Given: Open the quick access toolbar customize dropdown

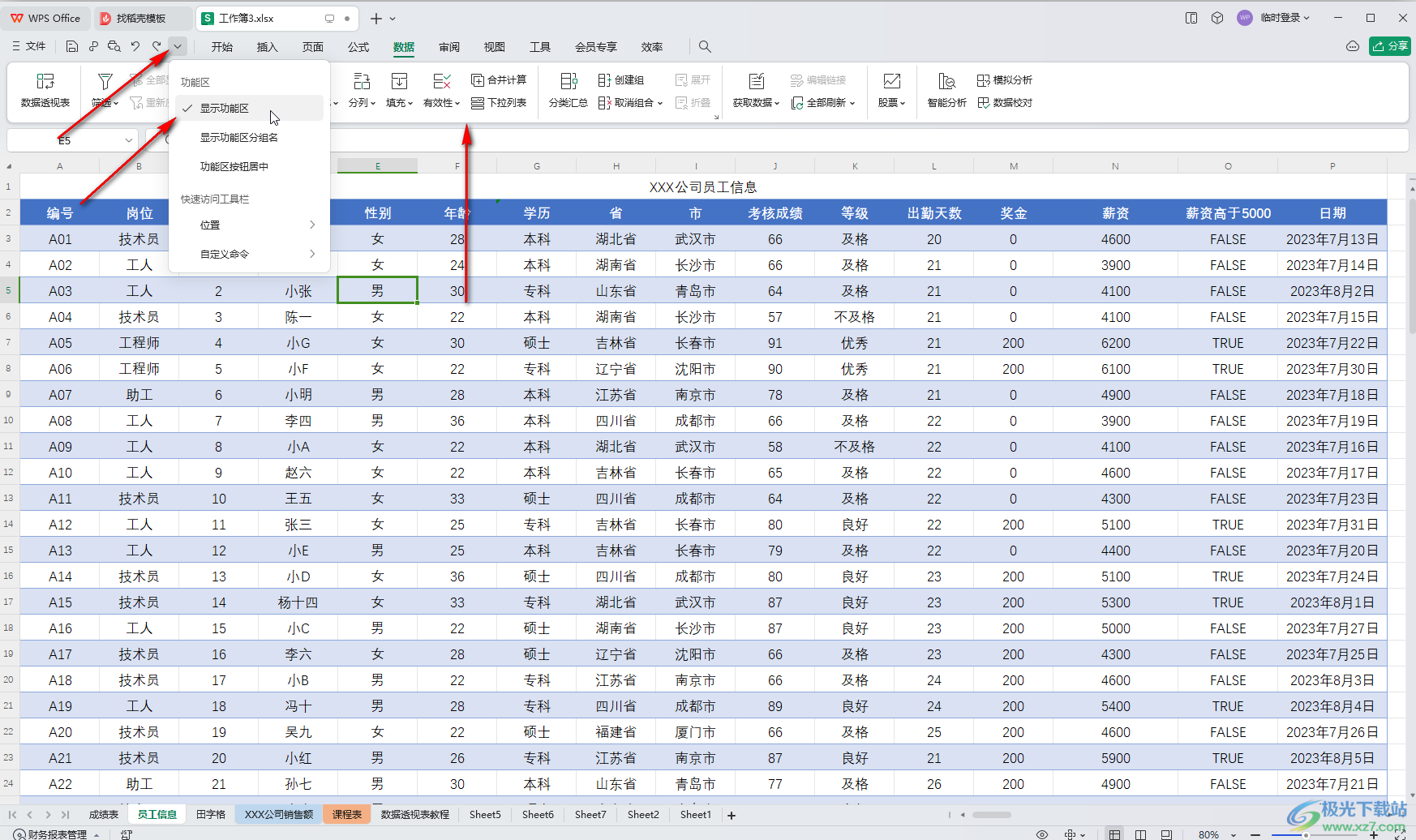Looking at the screenshot, I should click(178, 46).
